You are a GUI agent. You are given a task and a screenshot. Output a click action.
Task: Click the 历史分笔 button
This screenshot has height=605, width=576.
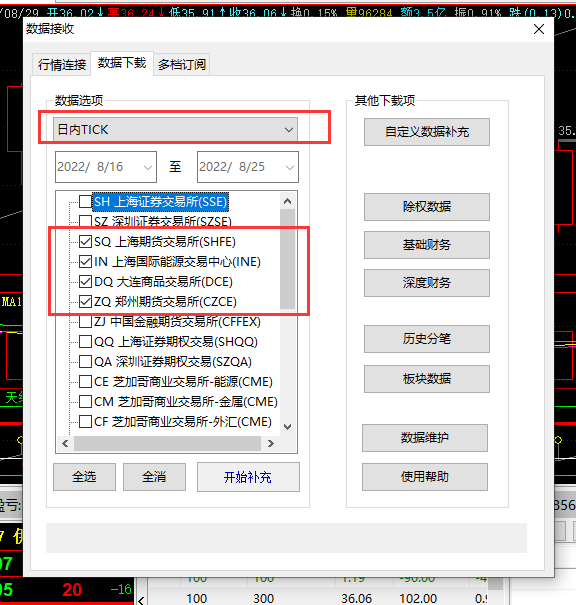point(427,339)
